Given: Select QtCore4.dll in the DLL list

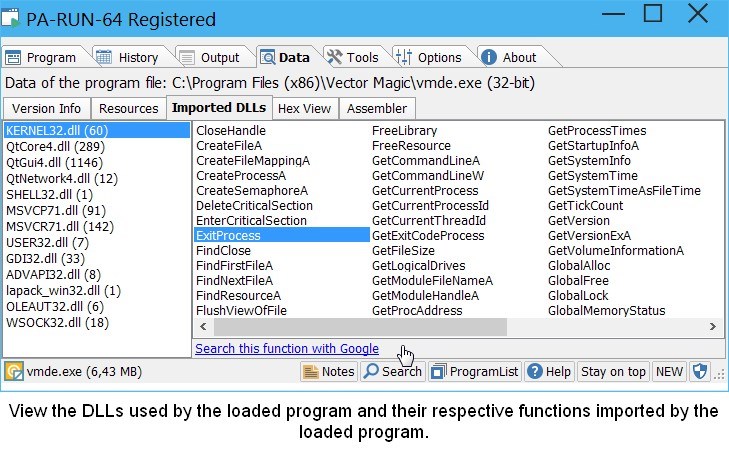Looking at the screenshot, I should 48,147.
